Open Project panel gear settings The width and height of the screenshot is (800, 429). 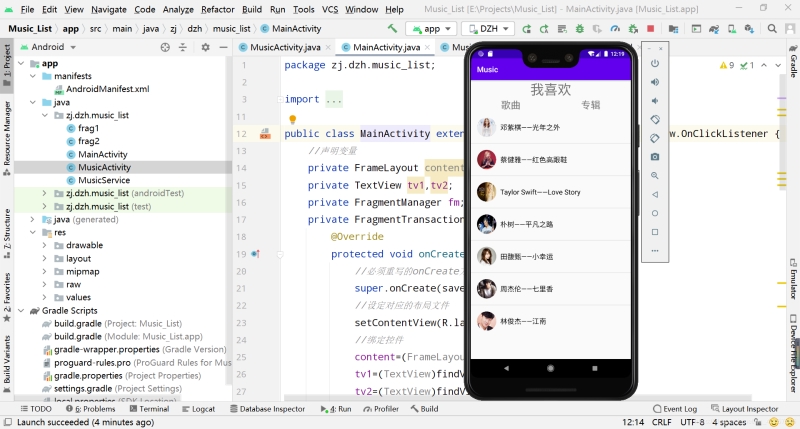[205, 47]
